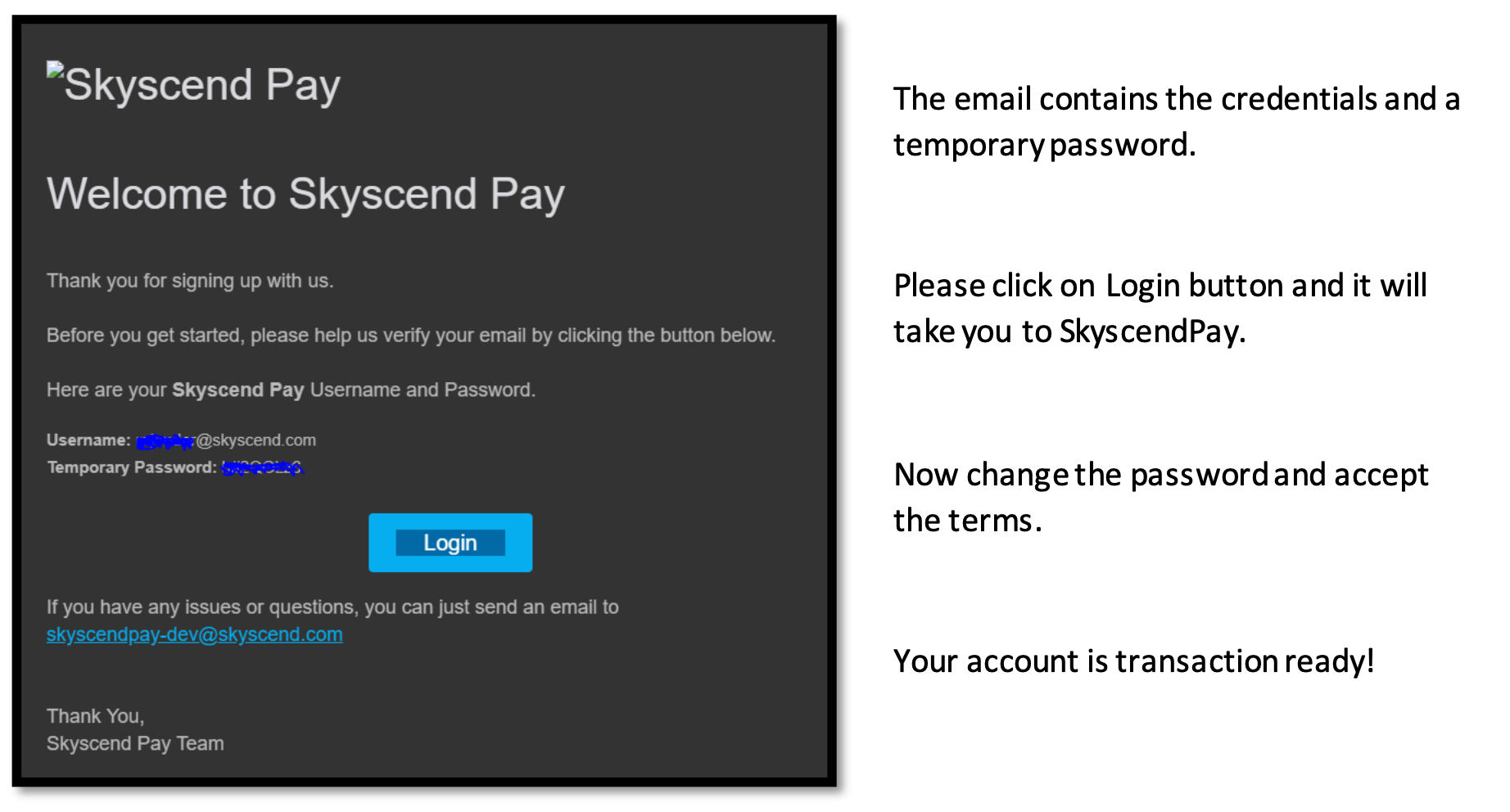Click the bold Skyscend Pay text in the credentials sentence

click(x=237, y=390)
